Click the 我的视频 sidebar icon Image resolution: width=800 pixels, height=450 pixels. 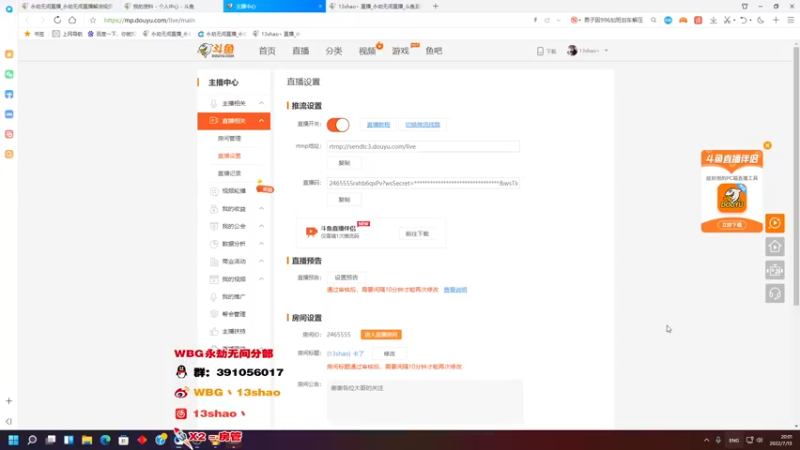coord(214,279)
